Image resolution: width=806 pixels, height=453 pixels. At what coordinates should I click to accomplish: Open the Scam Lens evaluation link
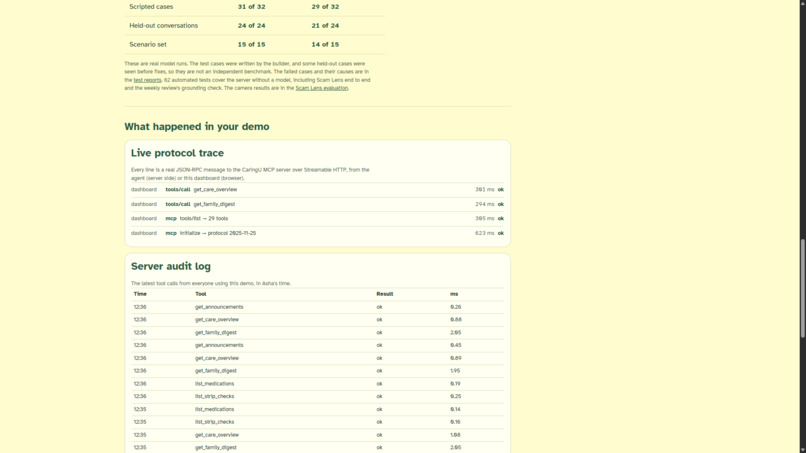point(321,88)
